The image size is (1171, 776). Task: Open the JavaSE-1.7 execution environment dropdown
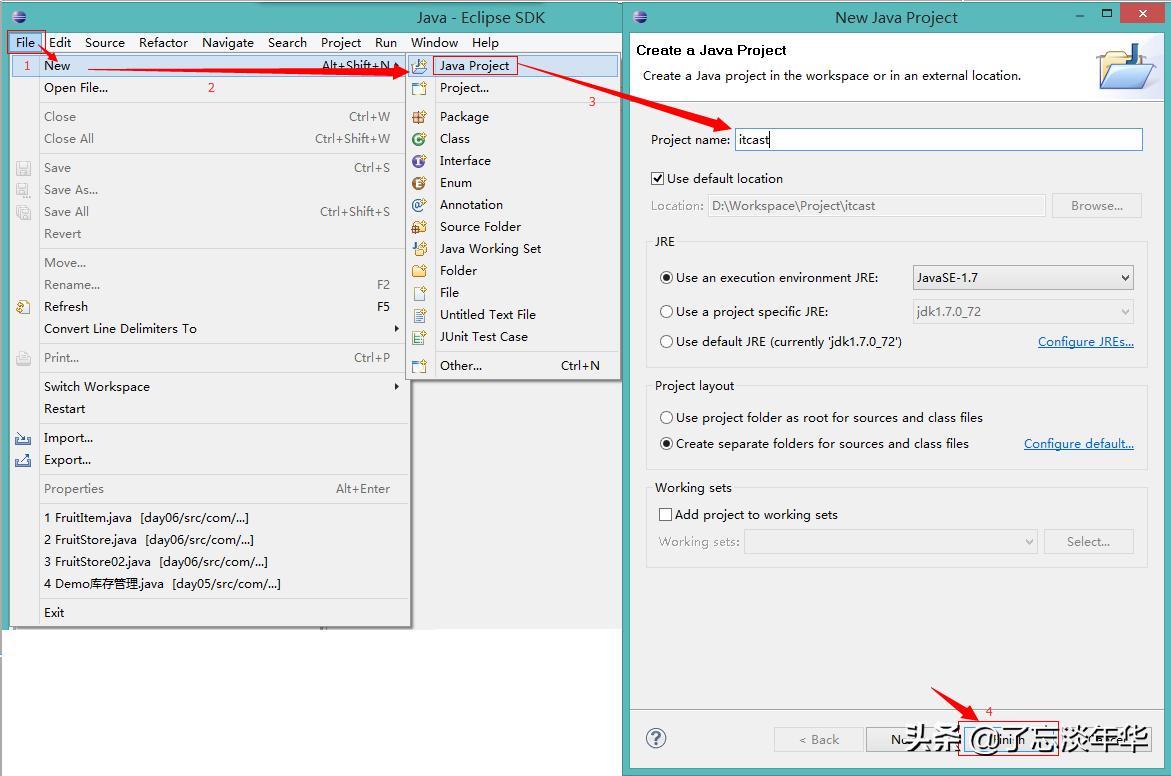1023,278
